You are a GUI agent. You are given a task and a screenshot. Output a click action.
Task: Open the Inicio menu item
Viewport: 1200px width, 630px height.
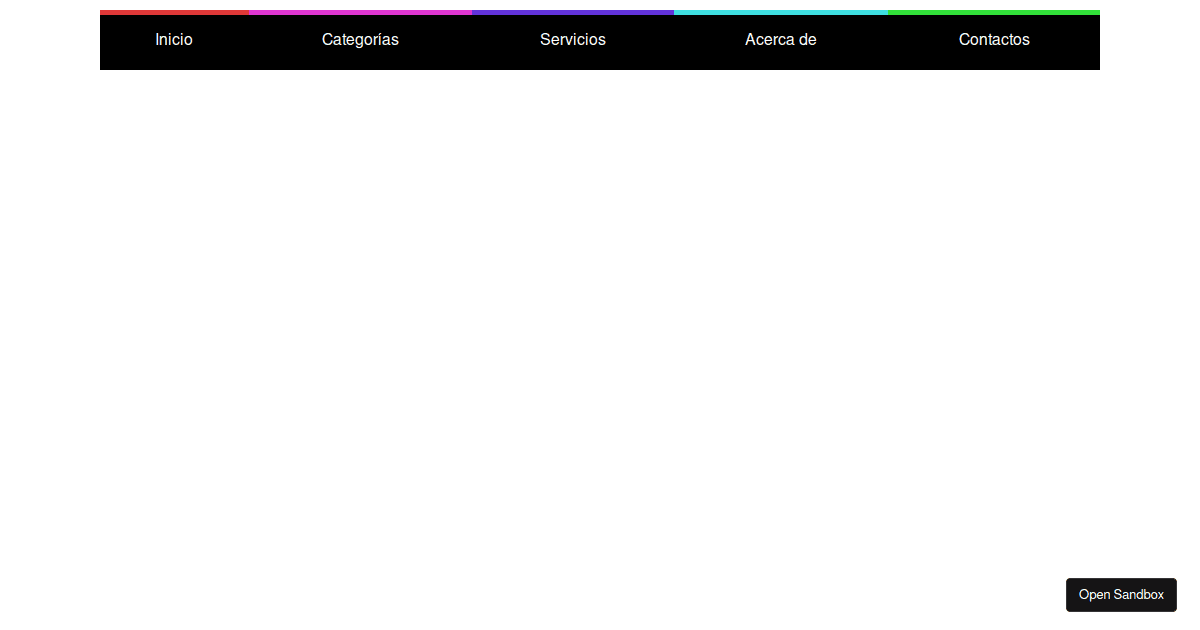[x=174, y=40]
